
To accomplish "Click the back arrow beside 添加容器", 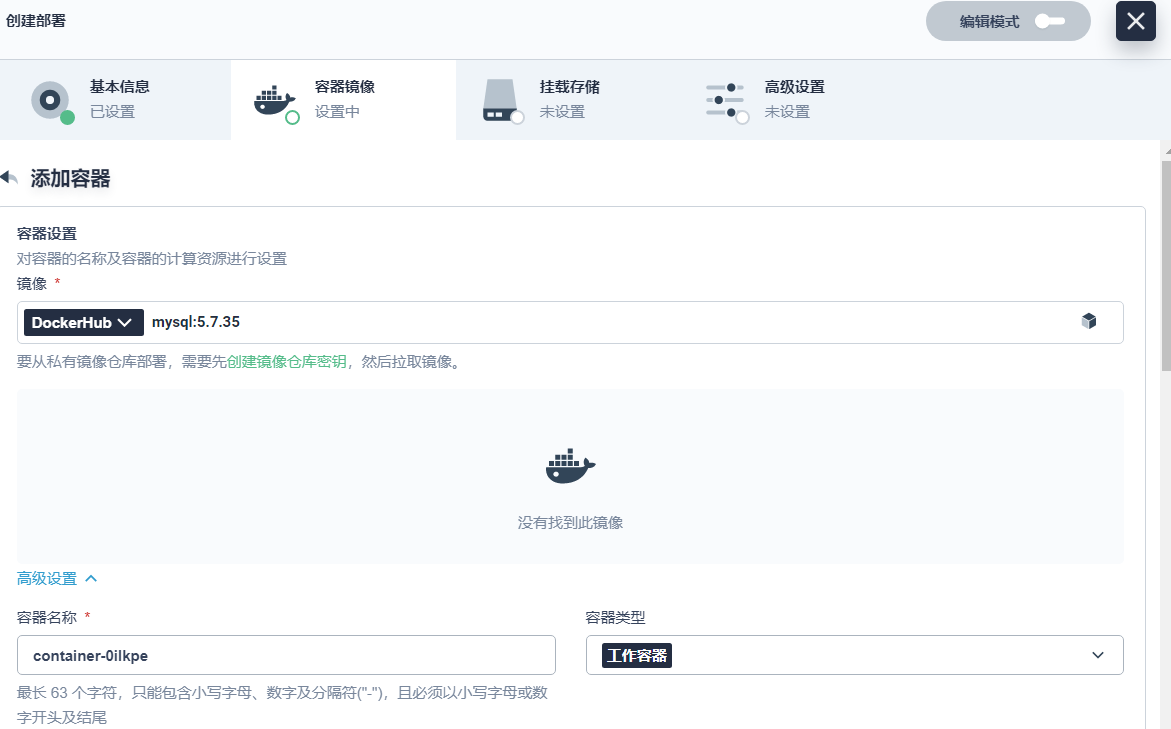I will [x=9, y=178].
